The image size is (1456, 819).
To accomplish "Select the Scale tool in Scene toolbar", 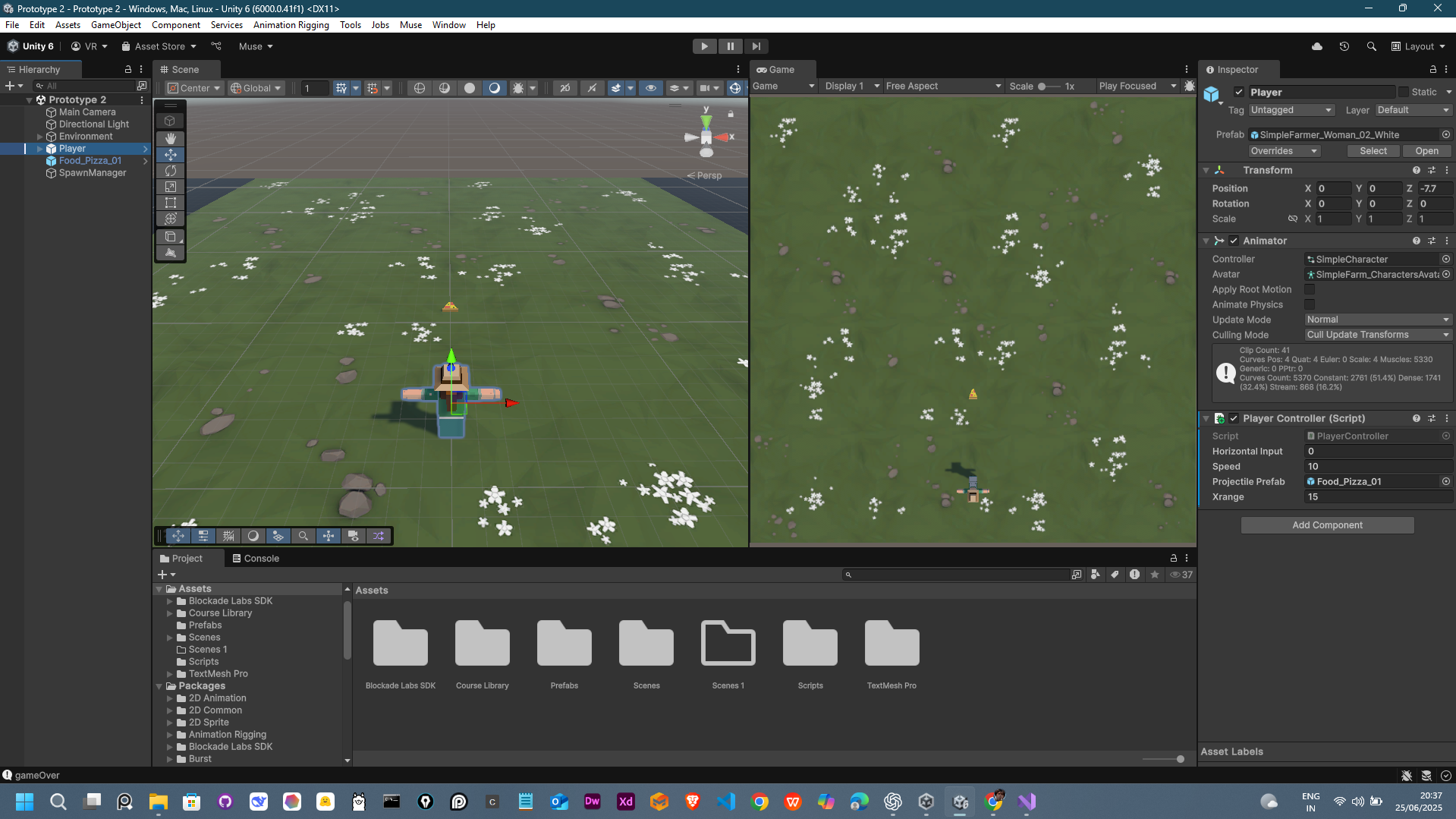I will [171, 187].
